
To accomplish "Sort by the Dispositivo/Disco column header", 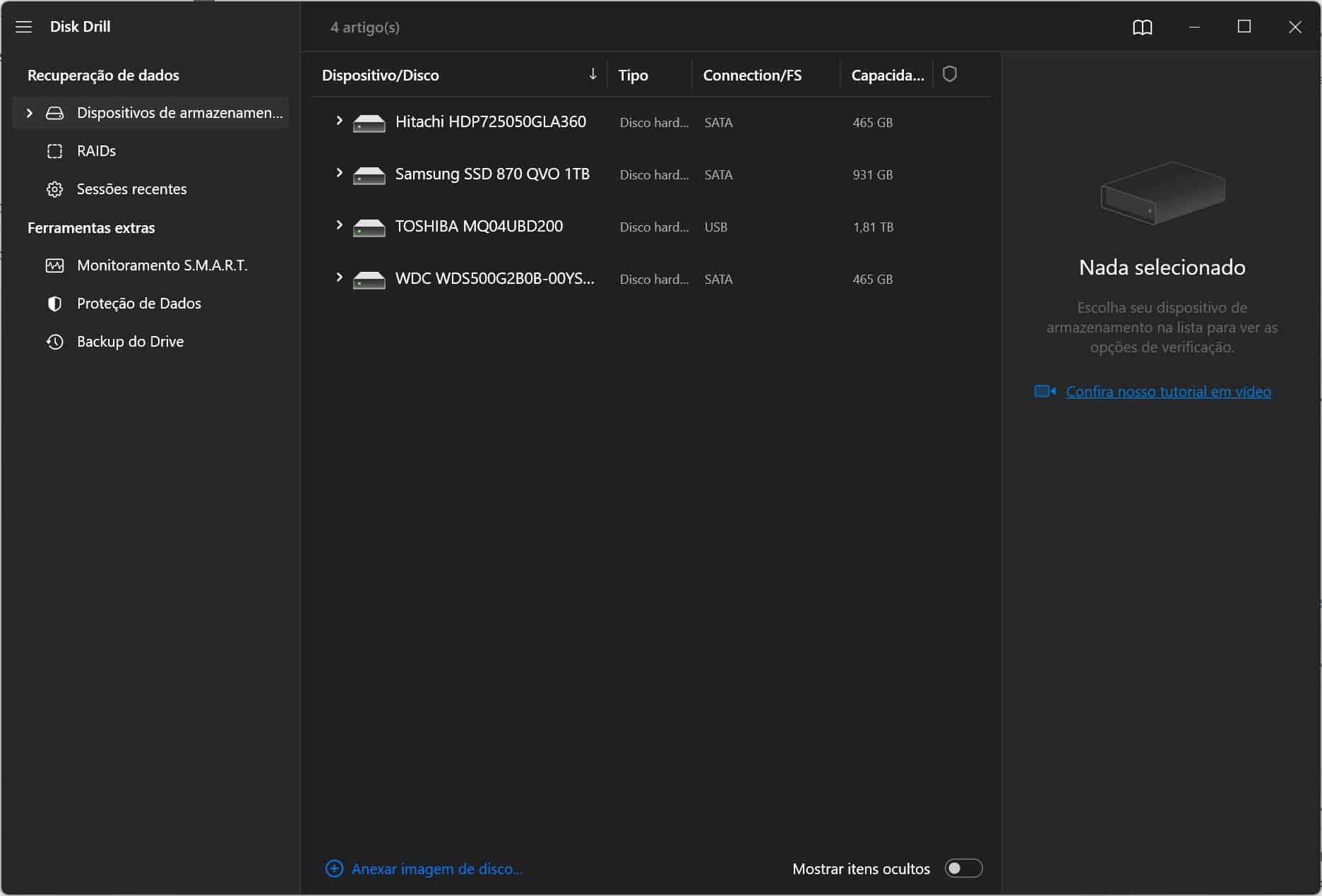I will (x=381, y=75).
